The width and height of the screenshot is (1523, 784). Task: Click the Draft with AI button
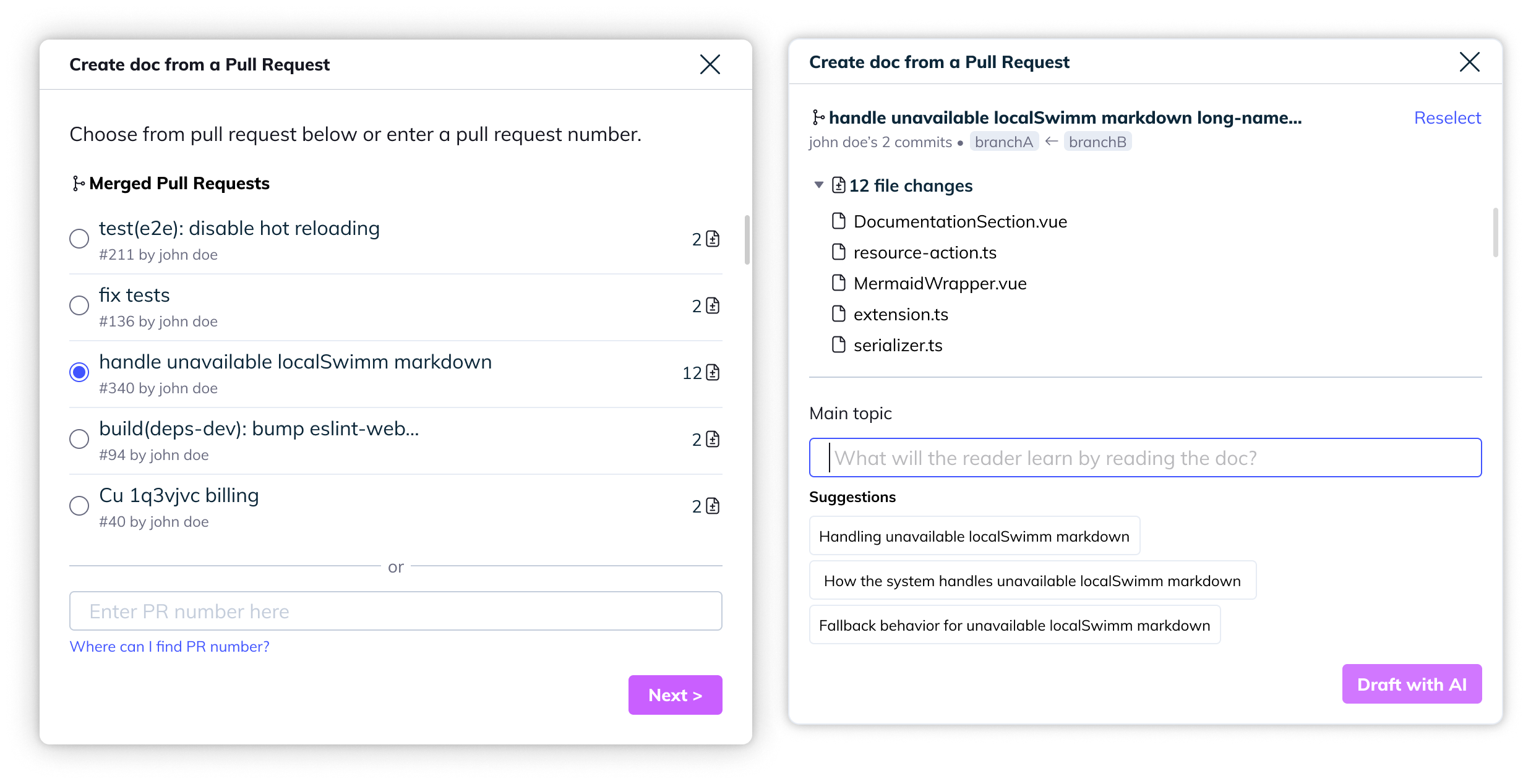pyautogui.click(x=1411, y=684)
